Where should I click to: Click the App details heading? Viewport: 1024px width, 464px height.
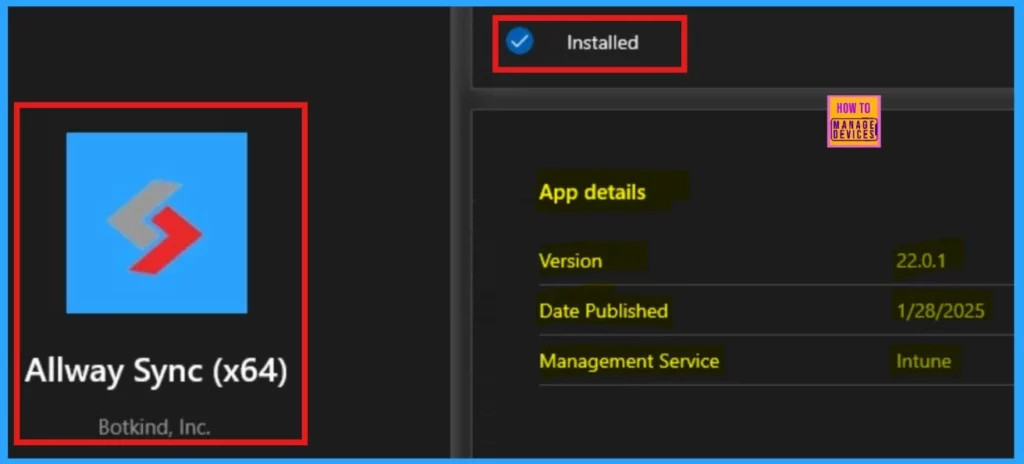coord(592,192)
